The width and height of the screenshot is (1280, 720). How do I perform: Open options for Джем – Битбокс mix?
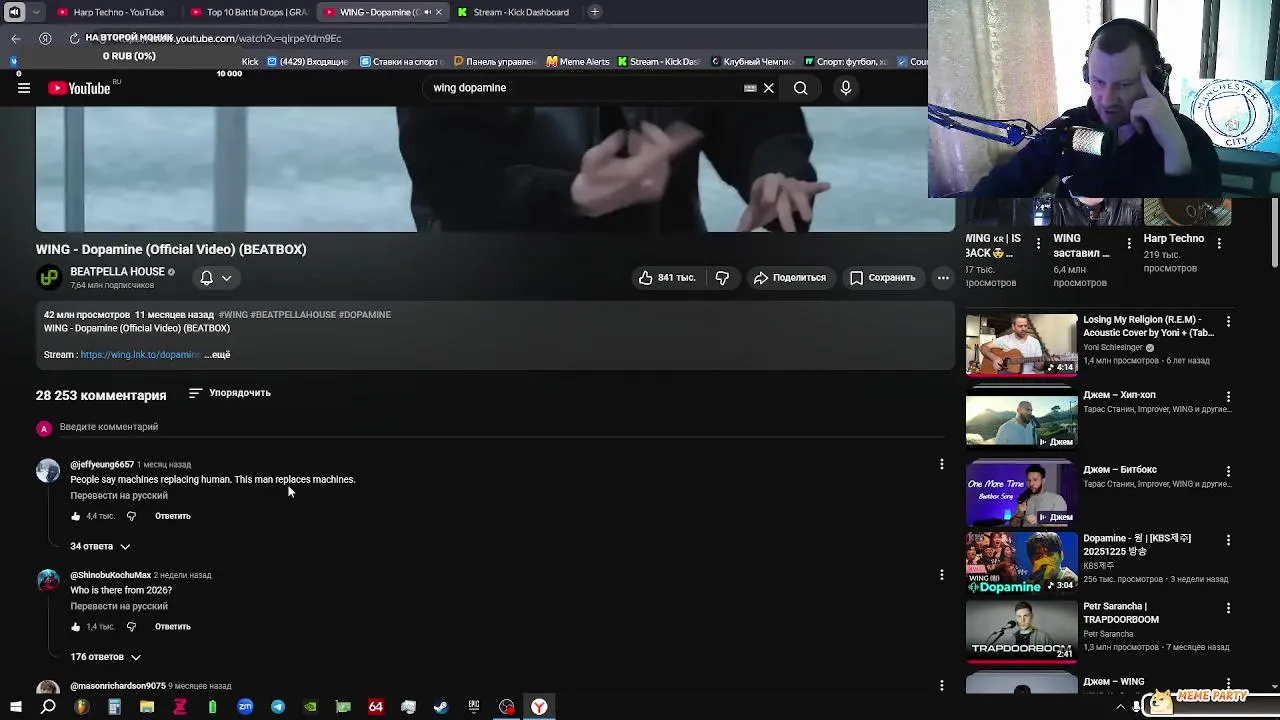1228,471
